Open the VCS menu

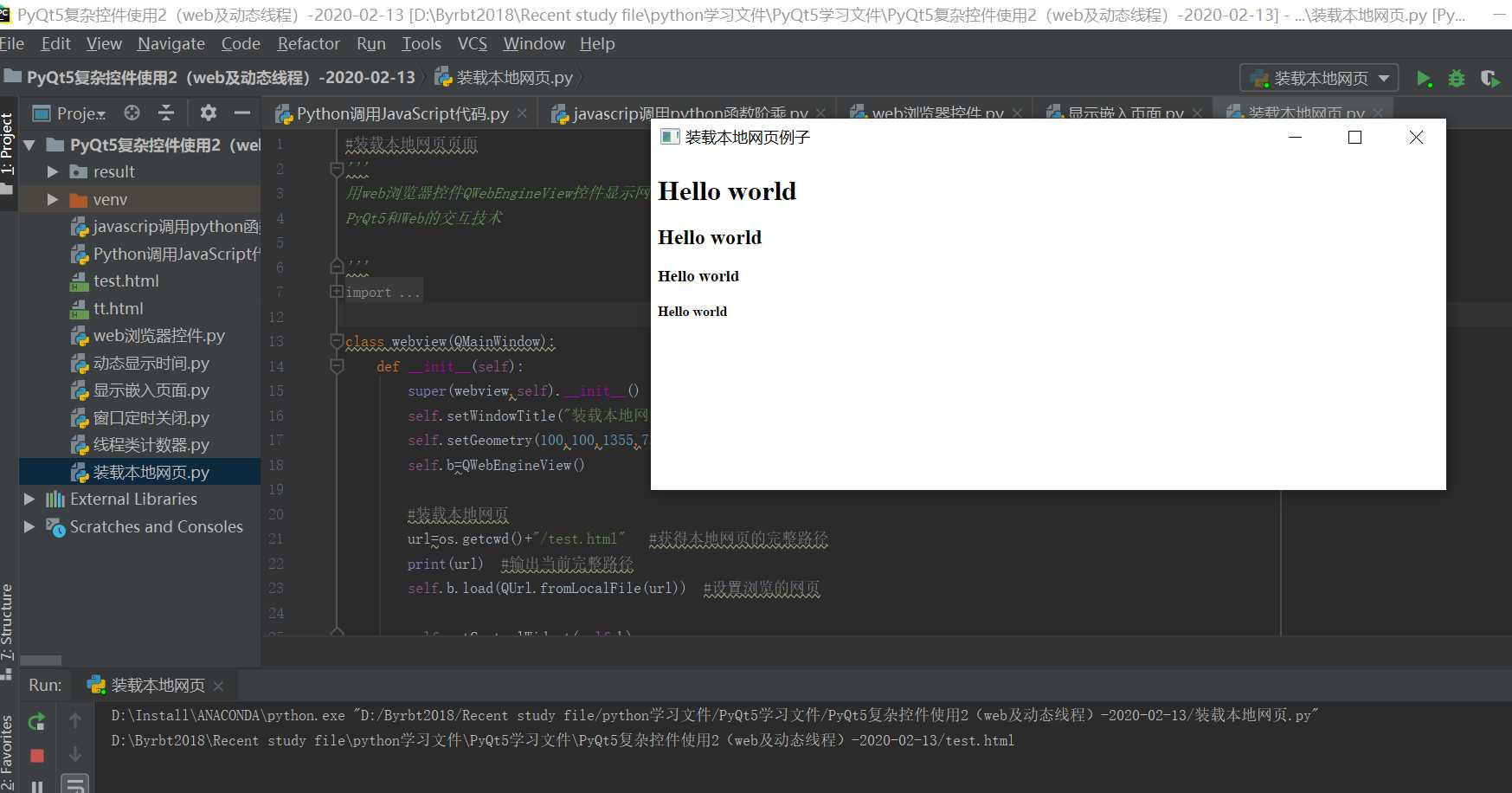[x=473, y=43]
